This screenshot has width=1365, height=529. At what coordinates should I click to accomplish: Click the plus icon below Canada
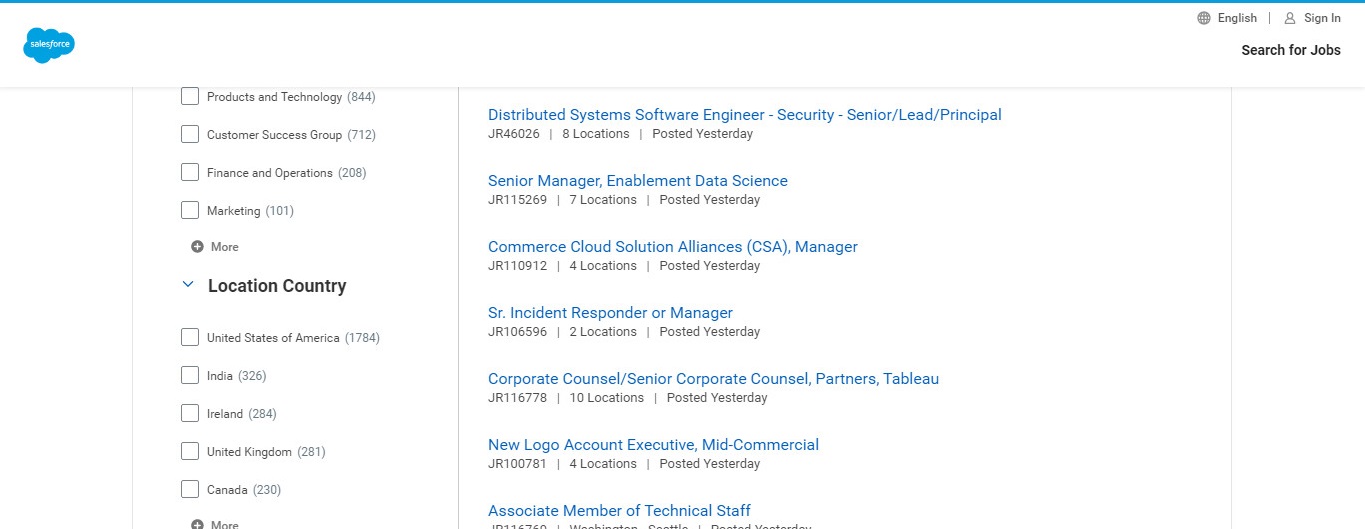pyautogui.click(x=197, y=524)
